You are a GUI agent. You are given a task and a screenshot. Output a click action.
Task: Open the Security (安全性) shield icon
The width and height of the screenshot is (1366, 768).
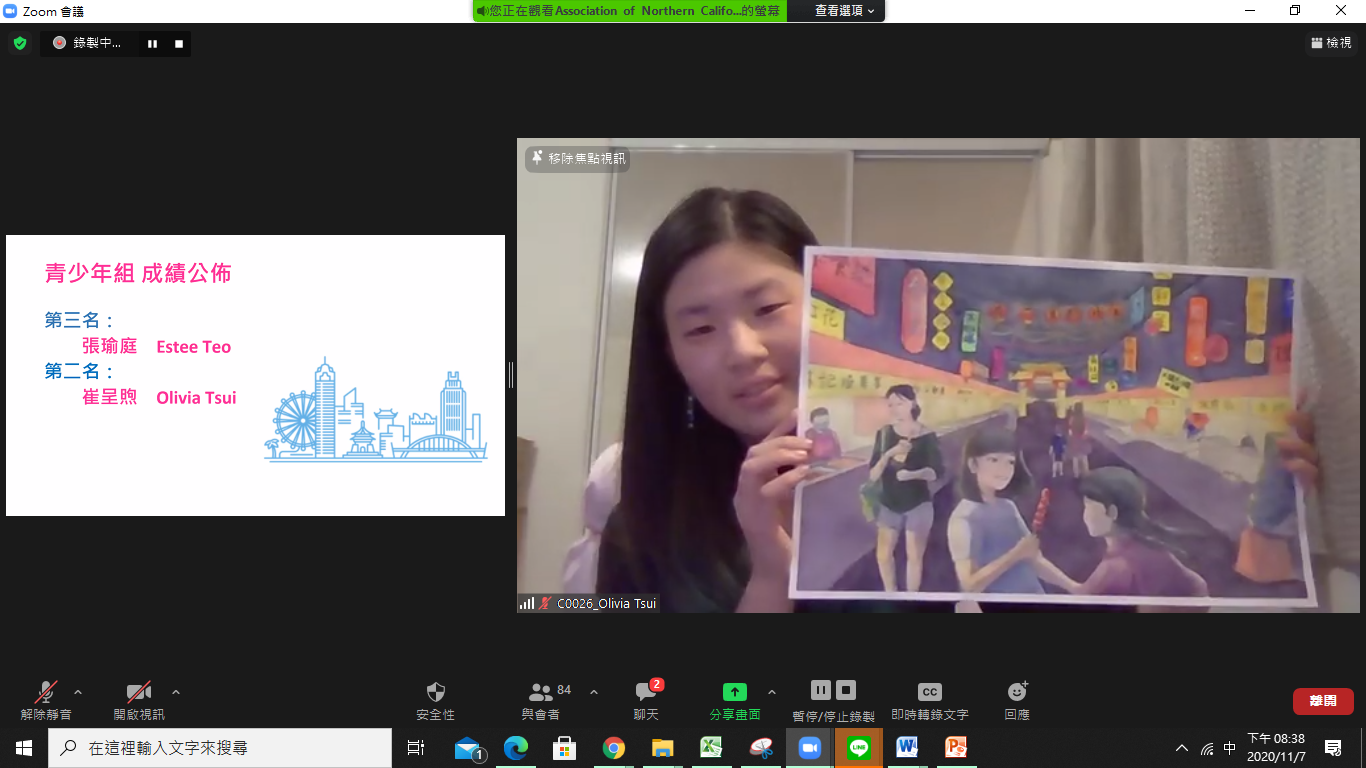click(x=435, y=692)
